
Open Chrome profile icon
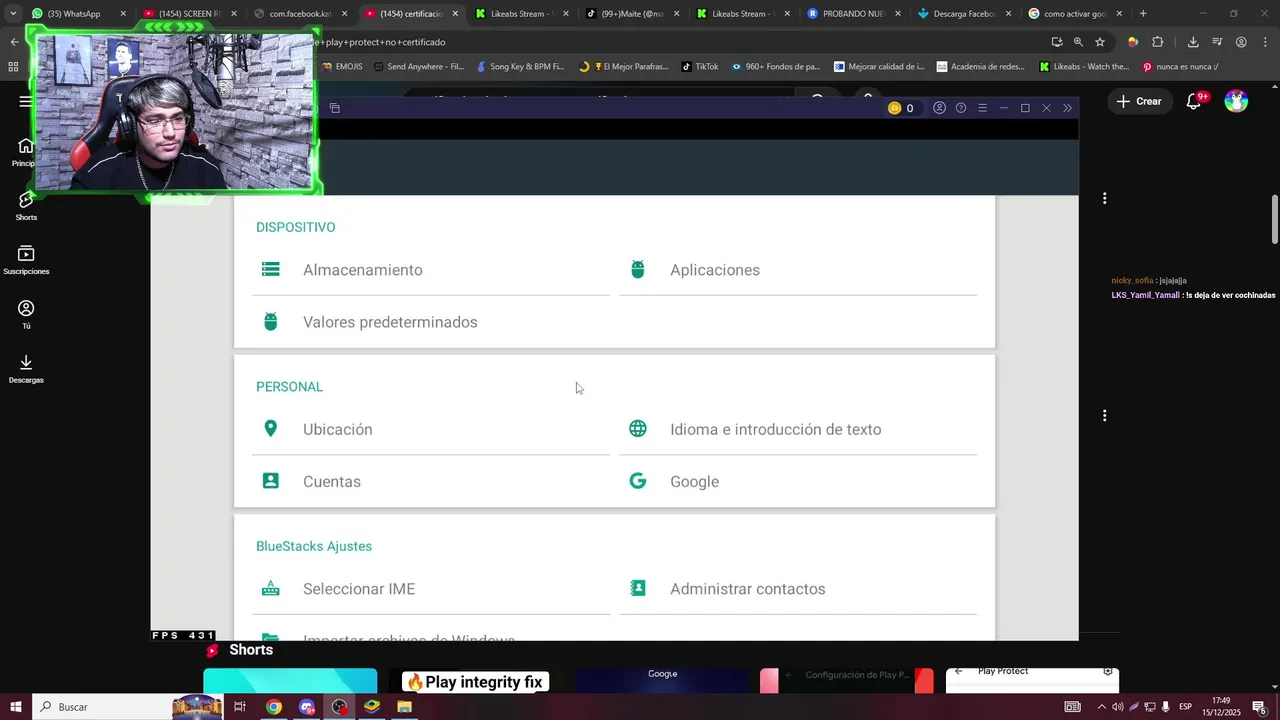(1241, 42)
